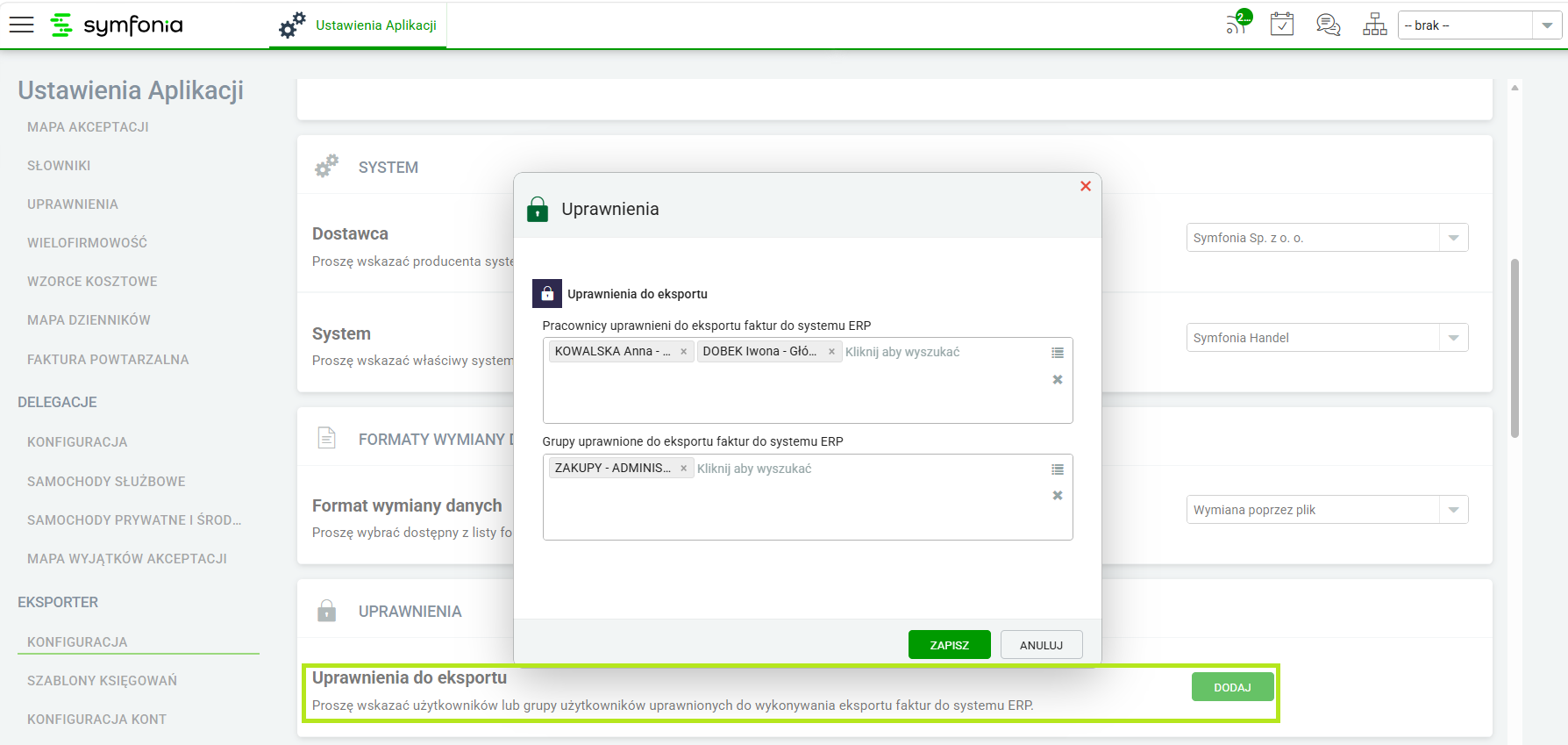Screen dimensions: 1568x745
Task: Open Wzorce Kosztowe menu item
Action: point(92,282)
